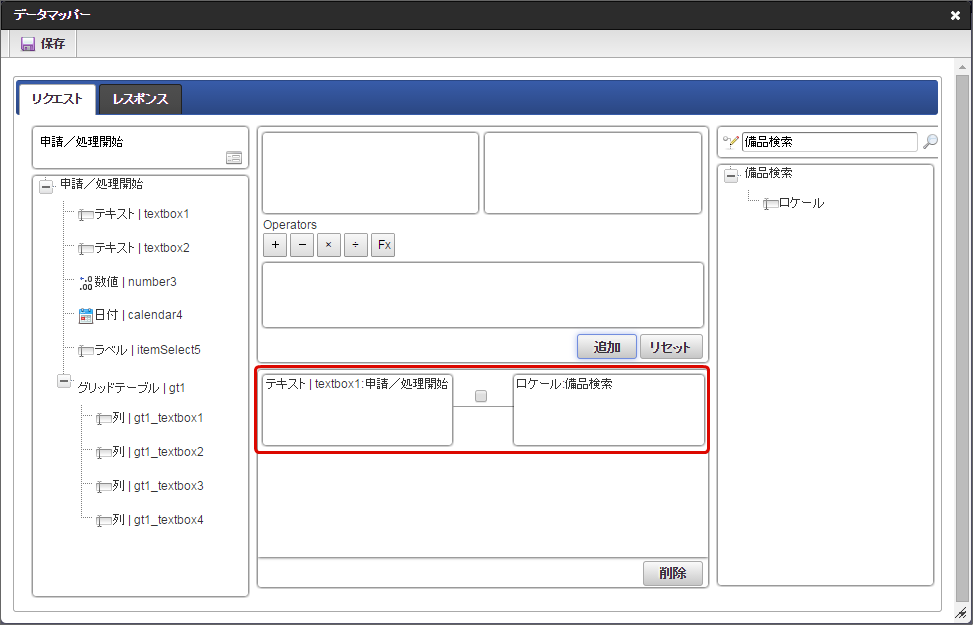The height and width of the screenshot is (625, 973).
Task: Click the リセット button
Action: point(671,347)
